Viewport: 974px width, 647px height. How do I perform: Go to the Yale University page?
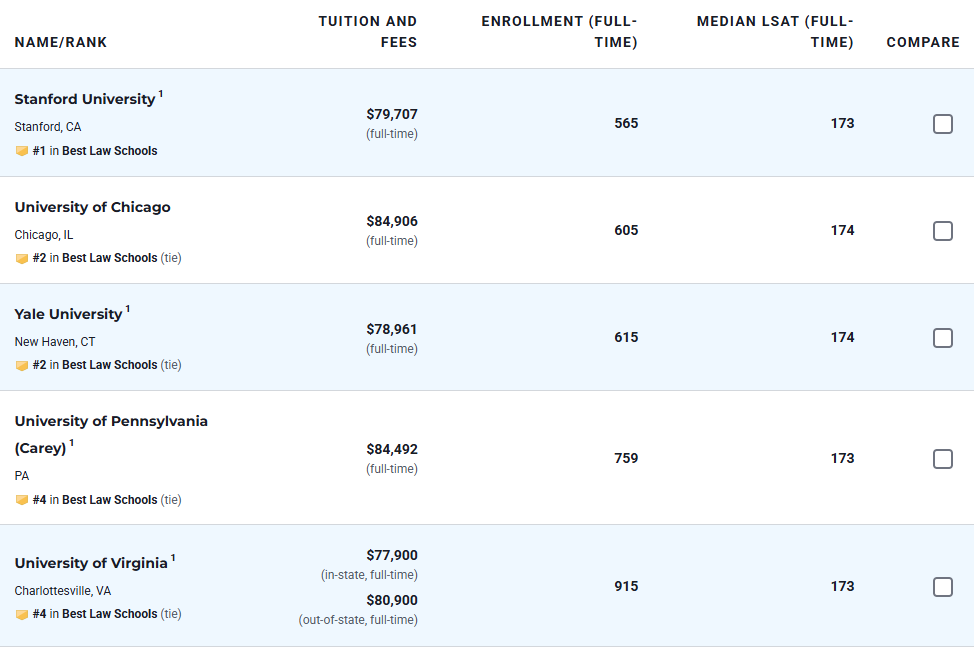point(68,314)
